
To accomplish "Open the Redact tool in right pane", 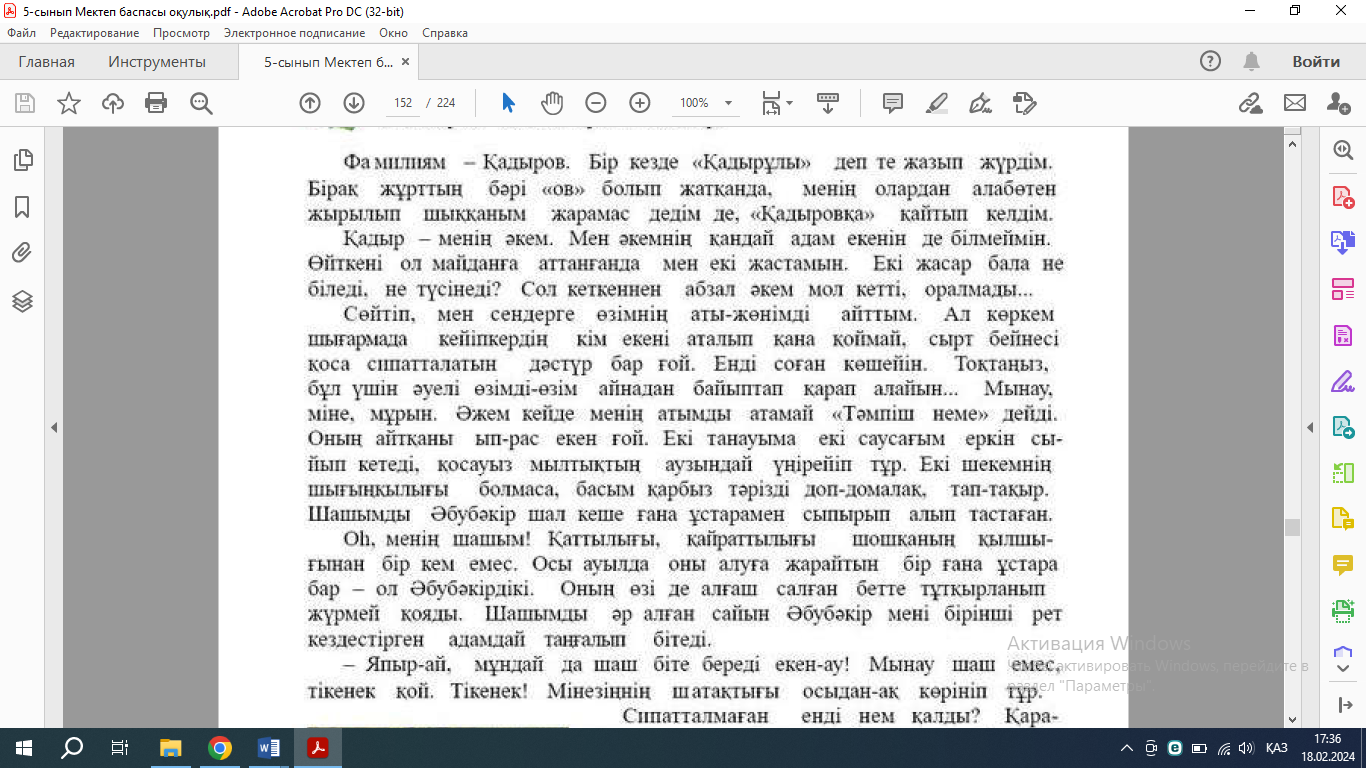I will tap(1343, 335).
